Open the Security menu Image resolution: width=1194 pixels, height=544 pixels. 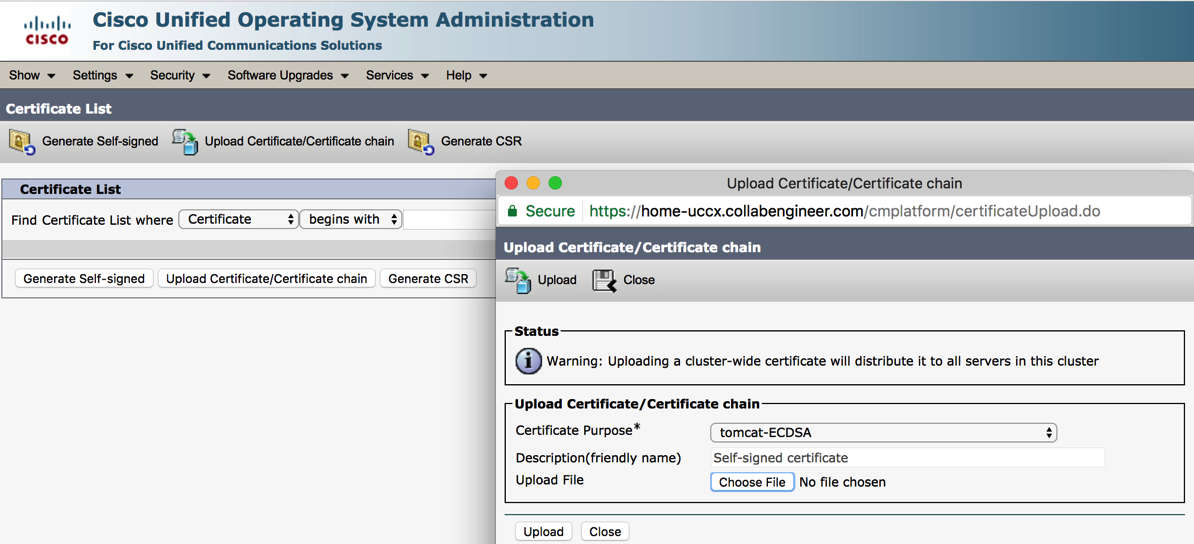180,75
